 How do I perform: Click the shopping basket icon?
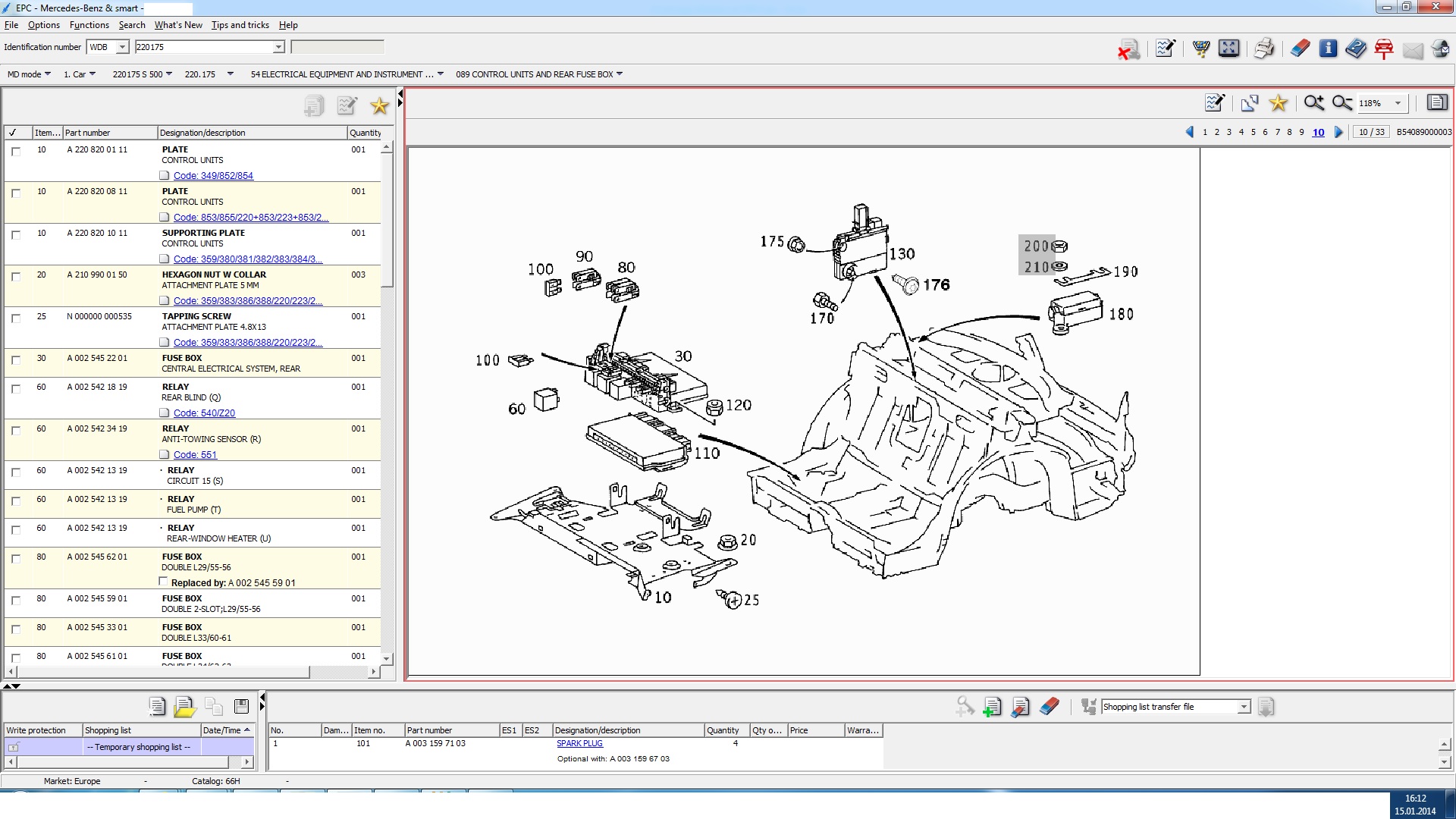[1201, 49]
